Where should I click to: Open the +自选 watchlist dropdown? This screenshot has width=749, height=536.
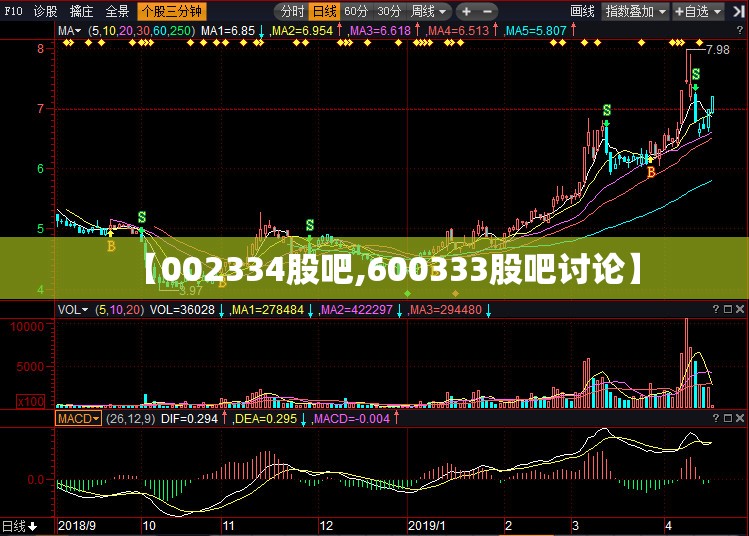click(x=698, y=11)
